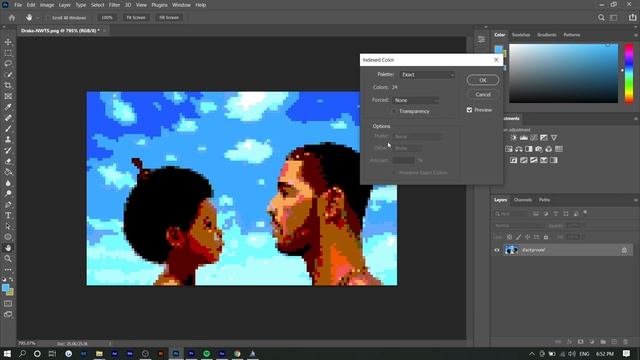The height and width of the screenshot is (360, 640).
Task: Toggle Lock position in Layers panel
Action: click(527, 237)
